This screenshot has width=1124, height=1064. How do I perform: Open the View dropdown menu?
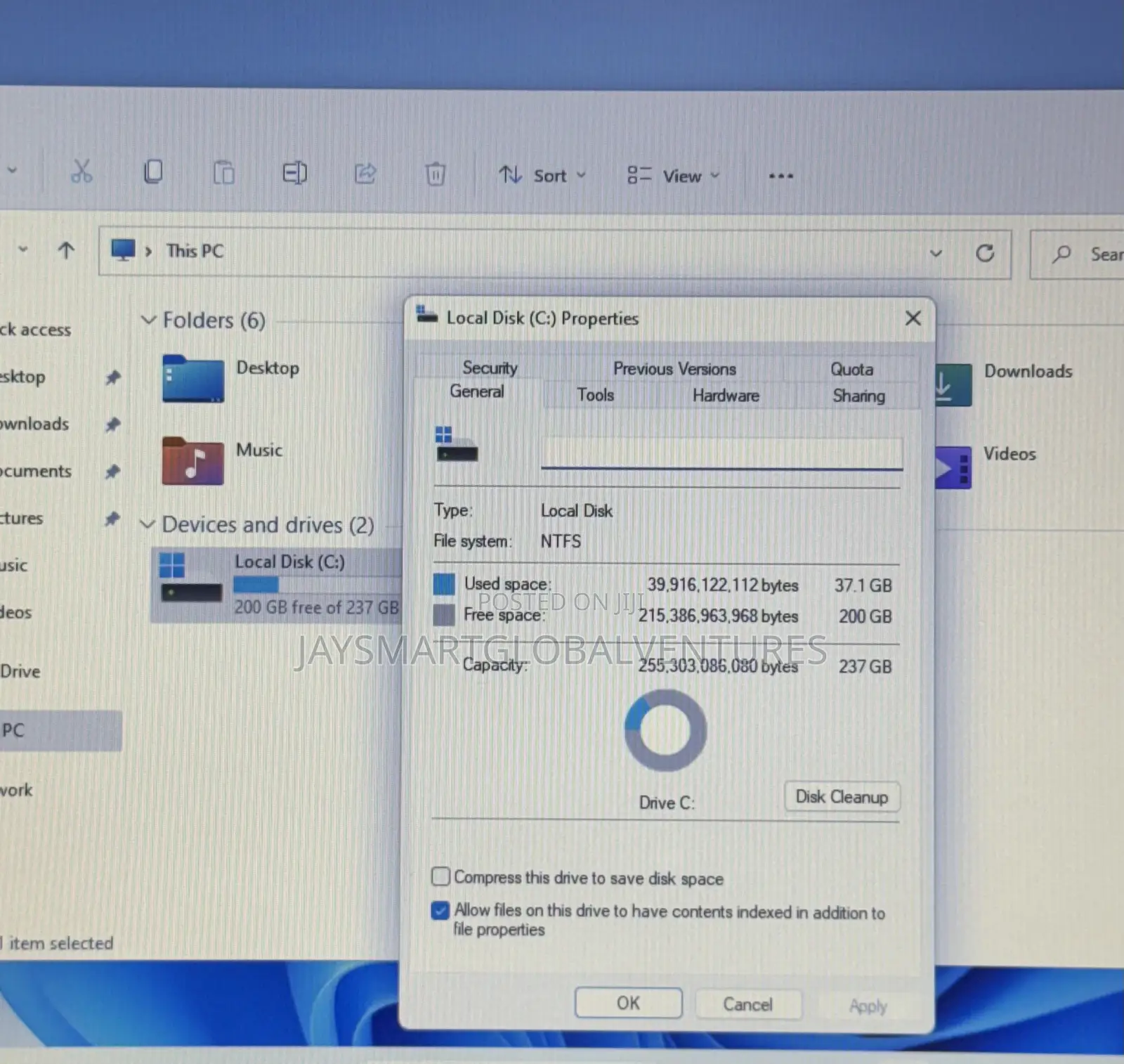point(673,176)
